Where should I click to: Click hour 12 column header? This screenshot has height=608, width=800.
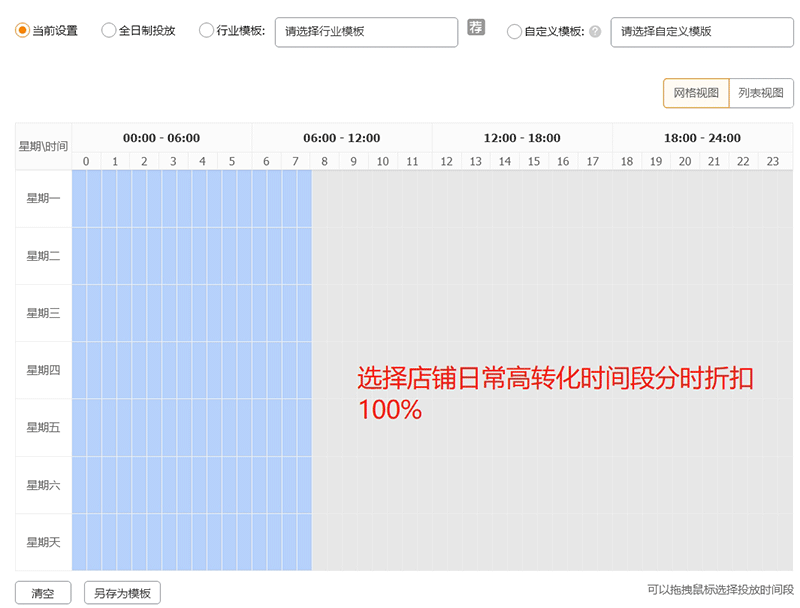(446, 161)
